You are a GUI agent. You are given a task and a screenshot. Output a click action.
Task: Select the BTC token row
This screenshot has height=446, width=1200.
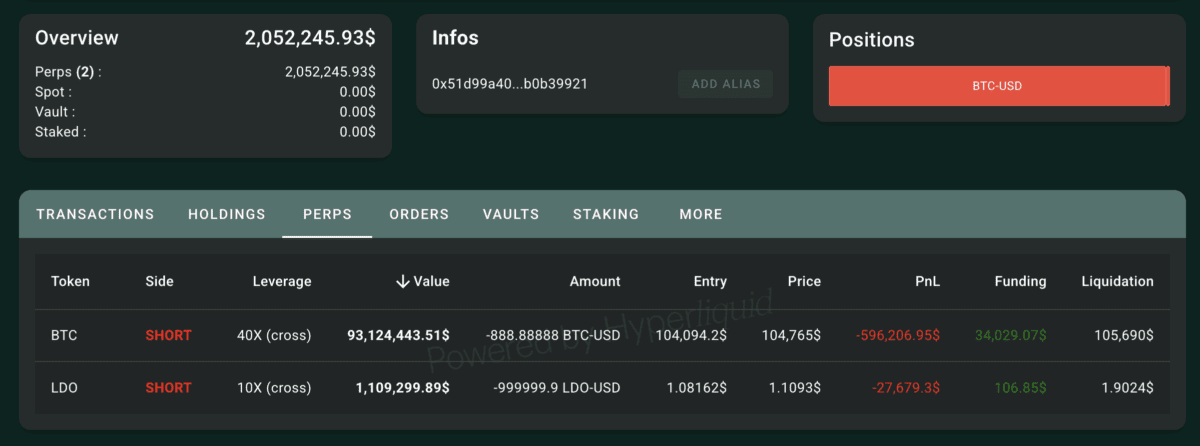pyautogui.click(x=602, y=335)
